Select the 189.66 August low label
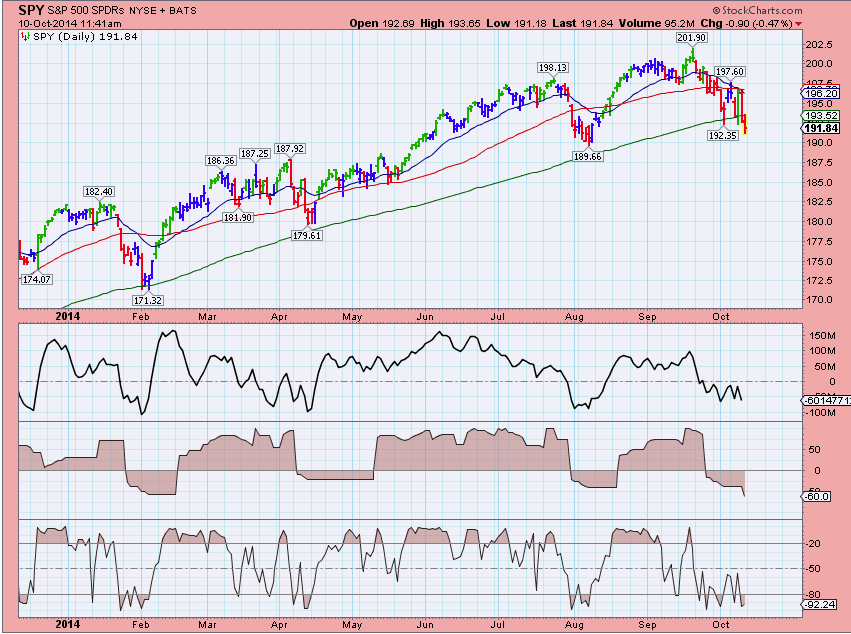Image resolution: width=851 pixels, height=634 pixels. (x=588, y=156)
